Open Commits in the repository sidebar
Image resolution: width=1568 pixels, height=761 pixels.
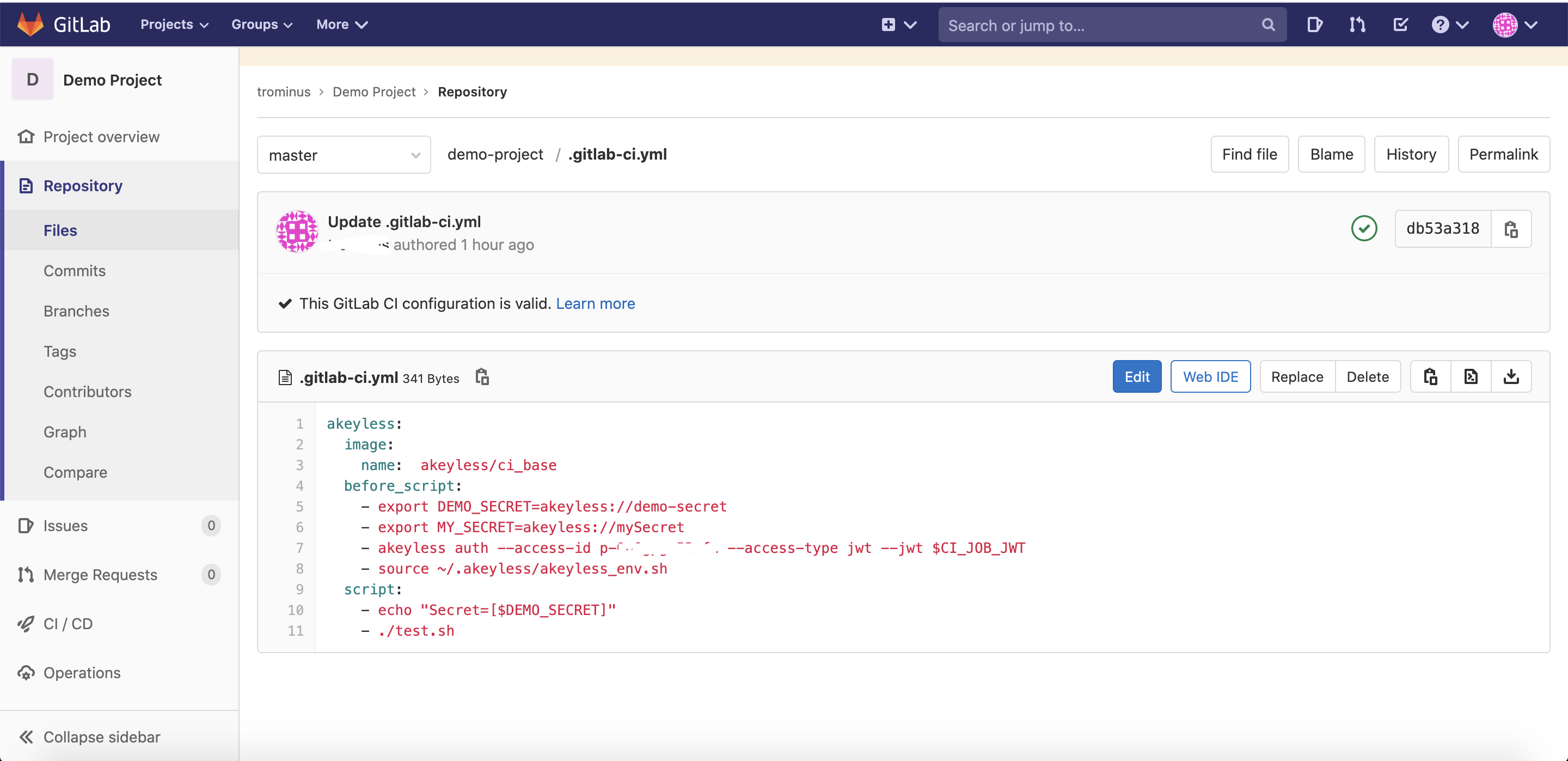74,271
